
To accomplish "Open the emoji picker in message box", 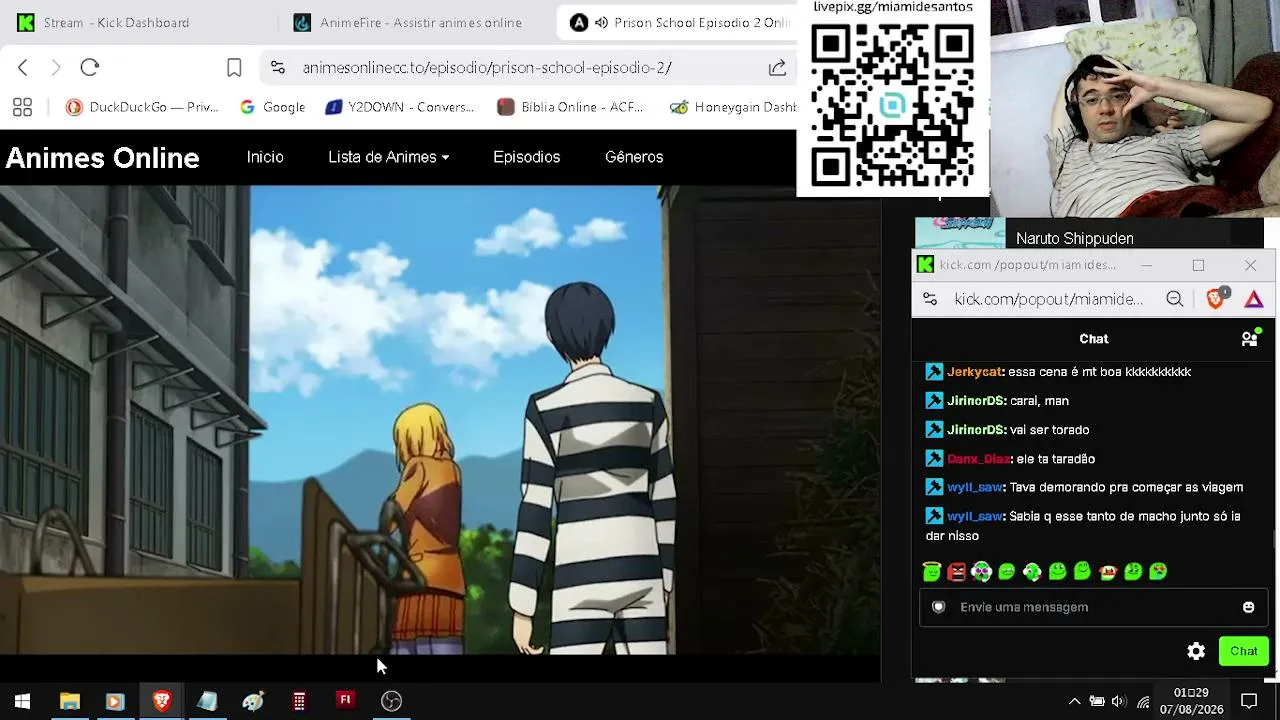I will coord(1248,607).
